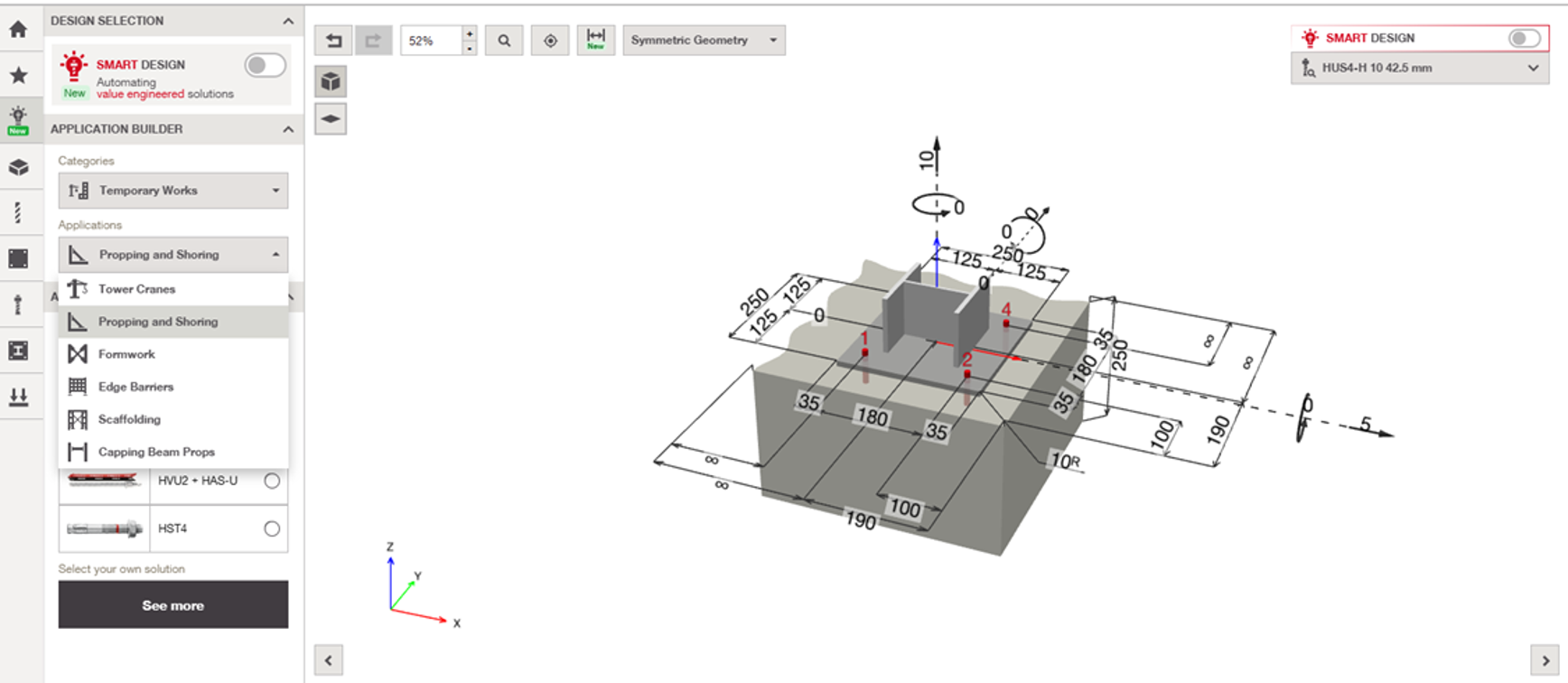Select Formwork from applications list
Viewport: 1568px width, 683px height.
tap(173, 354)
